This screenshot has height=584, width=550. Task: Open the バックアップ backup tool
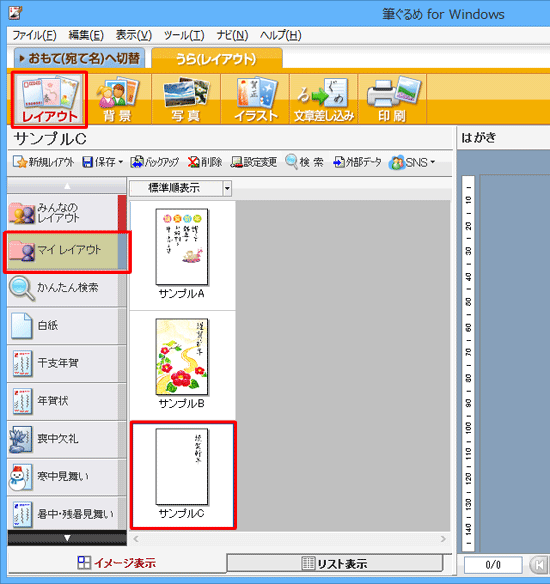(x=155, y=162)
